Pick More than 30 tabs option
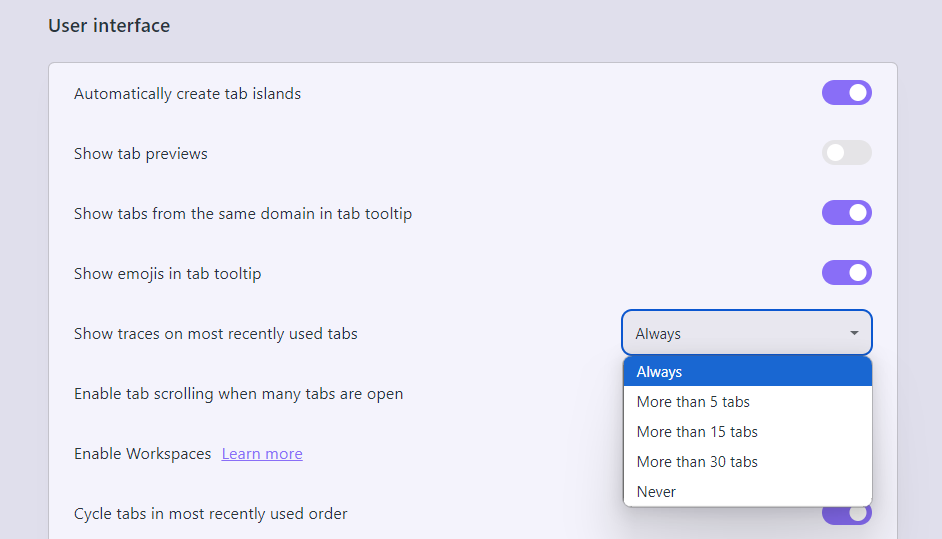Viewport: 942px width, 539px height. click(747, 461)
